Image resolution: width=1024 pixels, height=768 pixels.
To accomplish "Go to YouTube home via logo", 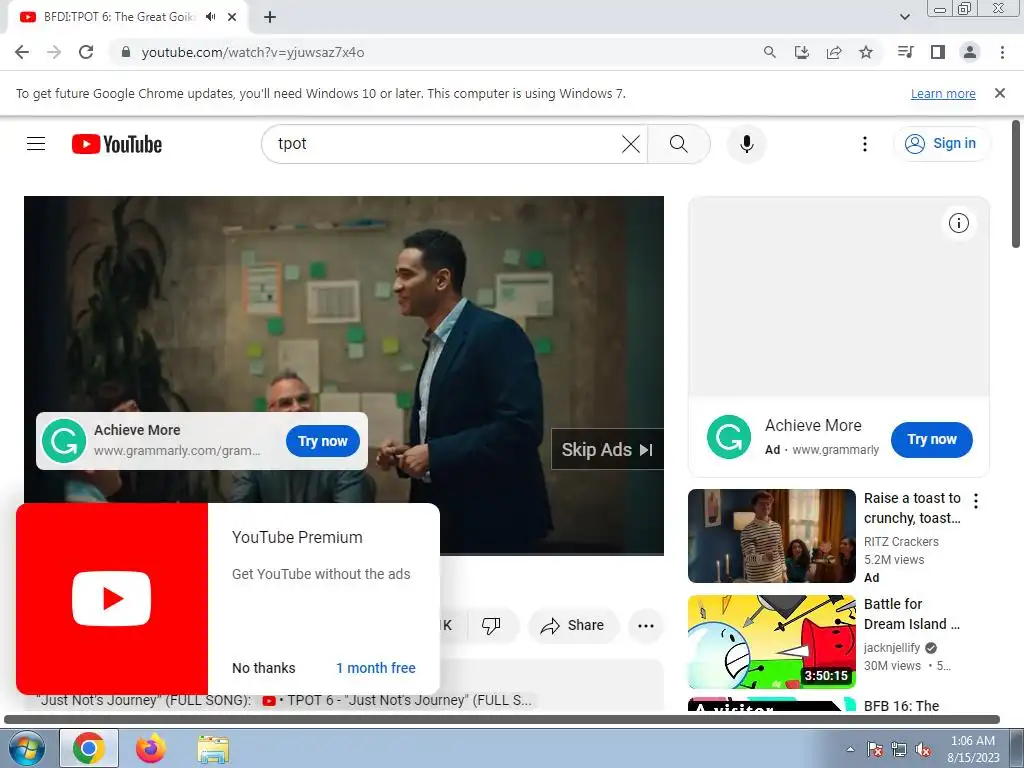I will 117,144.
